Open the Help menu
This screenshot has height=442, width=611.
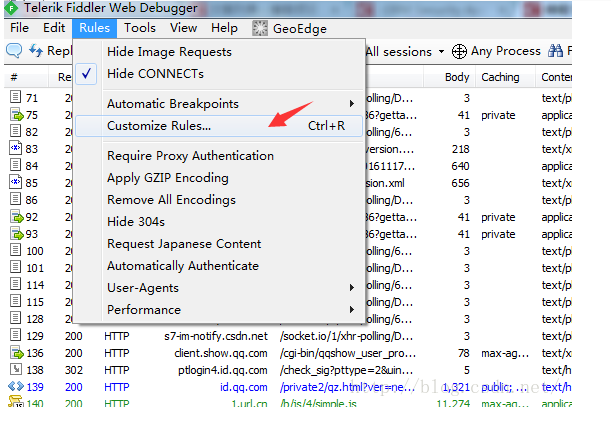click(224, 28)
